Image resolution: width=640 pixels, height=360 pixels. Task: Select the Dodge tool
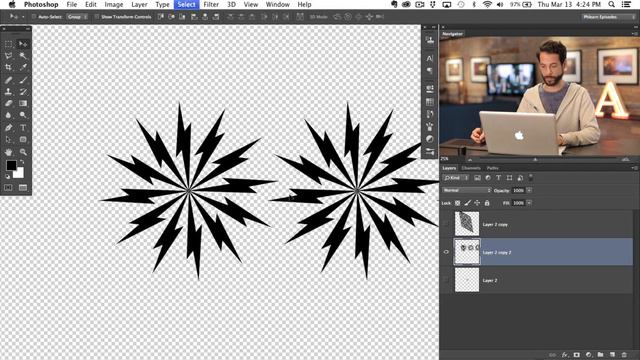(x=23, y=115)
